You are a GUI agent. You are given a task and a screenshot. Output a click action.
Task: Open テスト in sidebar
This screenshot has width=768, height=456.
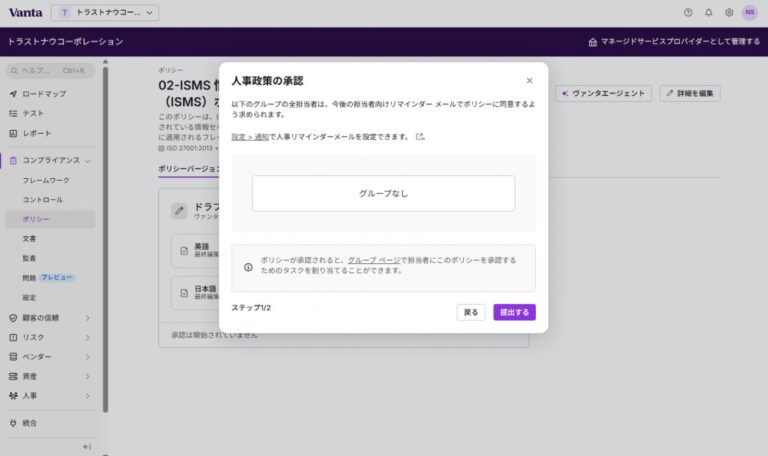pyautogui.click(x=50, y=113)
